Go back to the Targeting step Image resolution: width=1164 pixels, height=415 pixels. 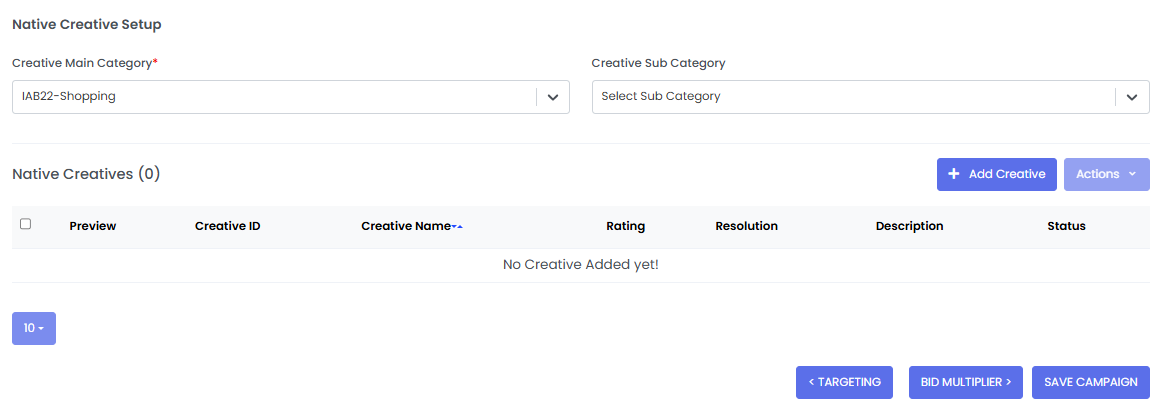pos(844,382)
